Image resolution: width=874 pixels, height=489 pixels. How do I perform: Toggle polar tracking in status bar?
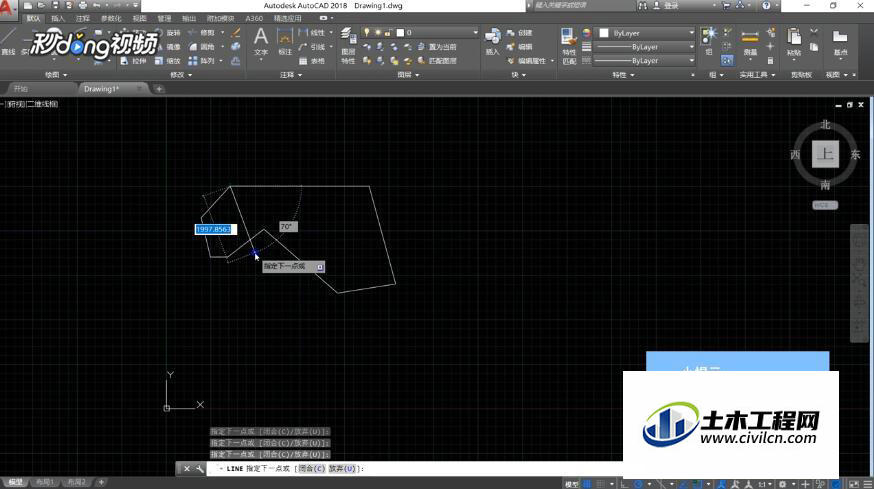point(638,484)
